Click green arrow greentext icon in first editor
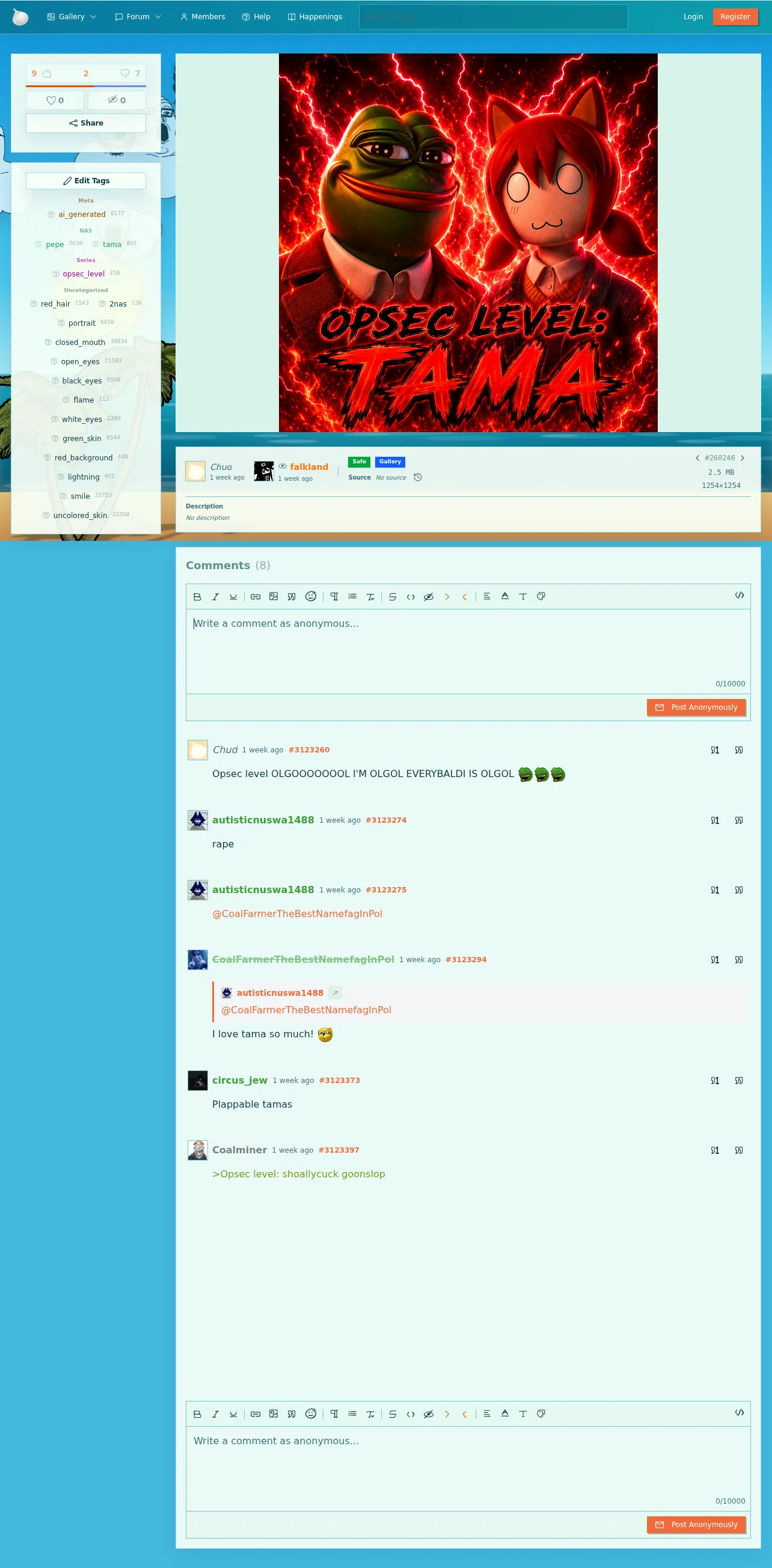772x1568 pixels. click(x=447, y=597)
